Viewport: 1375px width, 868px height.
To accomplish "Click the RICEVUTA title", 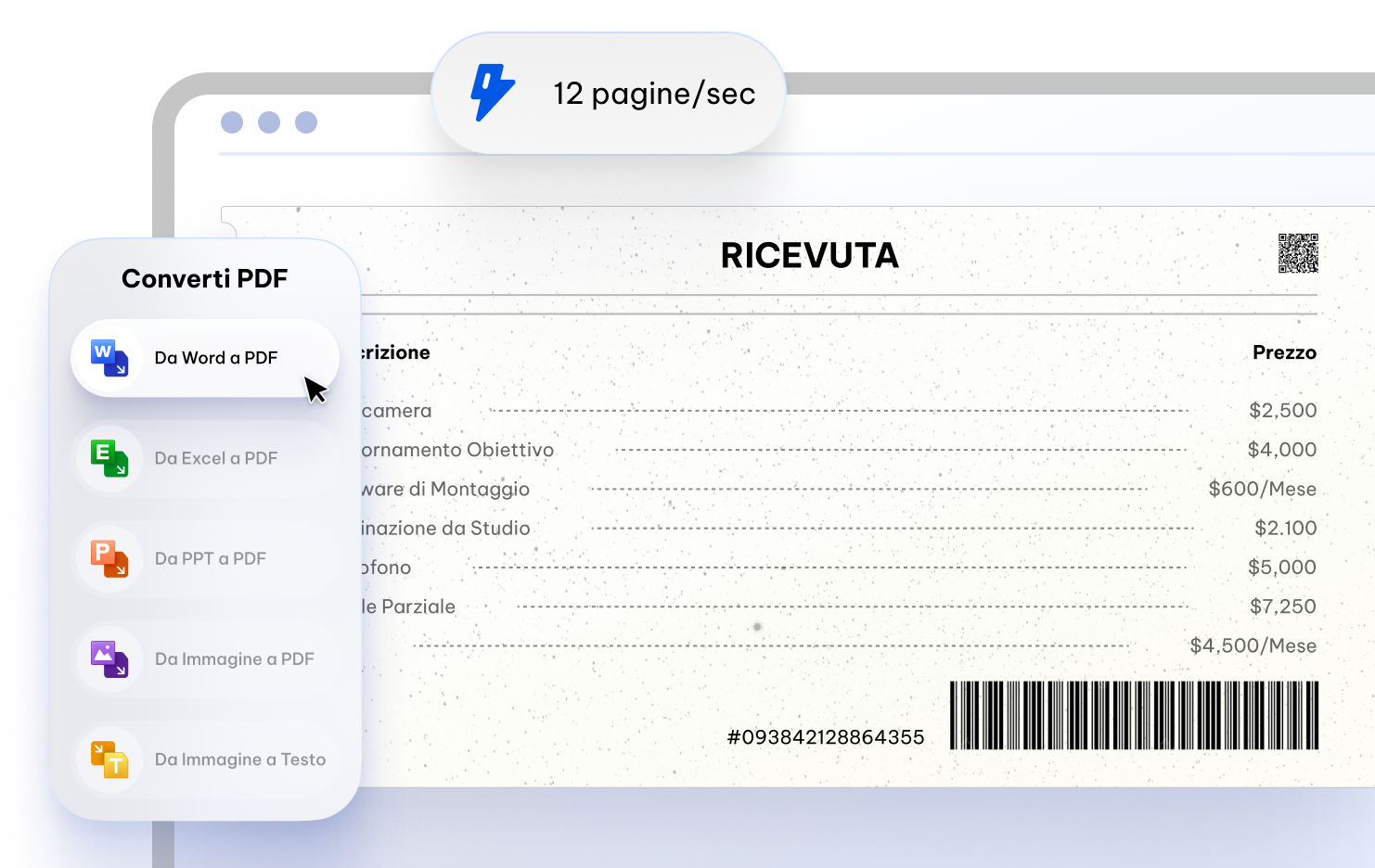I will coord(810,256).
